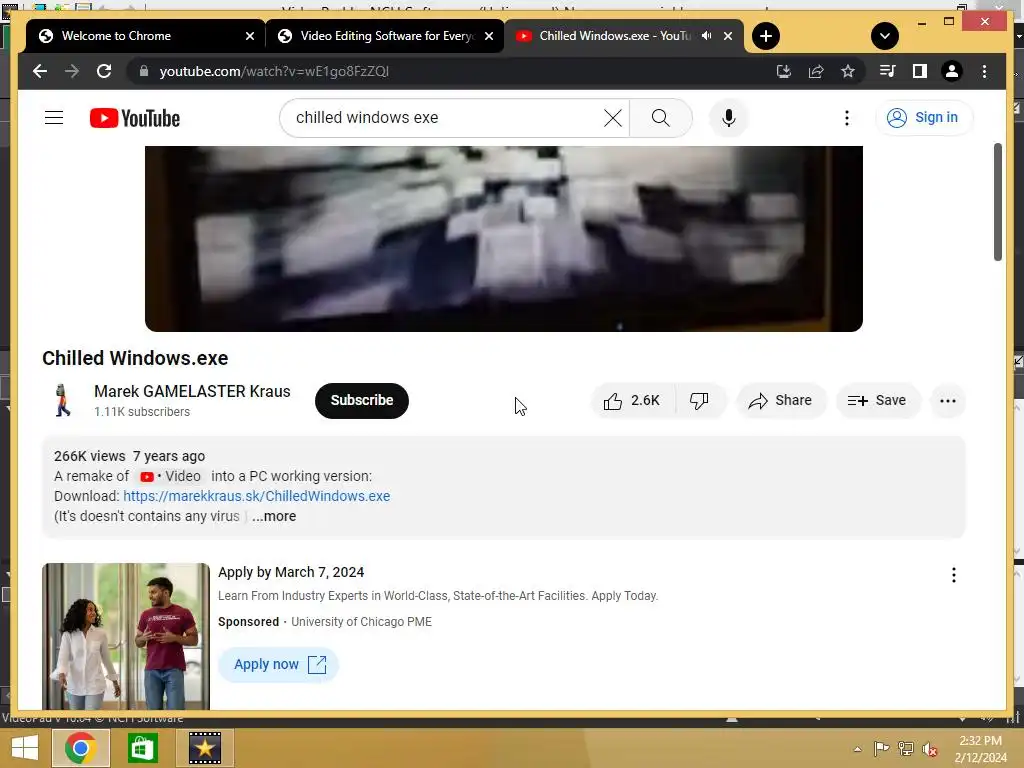Screen dimensions: 1024x768
Task: Like the video (2.6K)
Action: 632,400
